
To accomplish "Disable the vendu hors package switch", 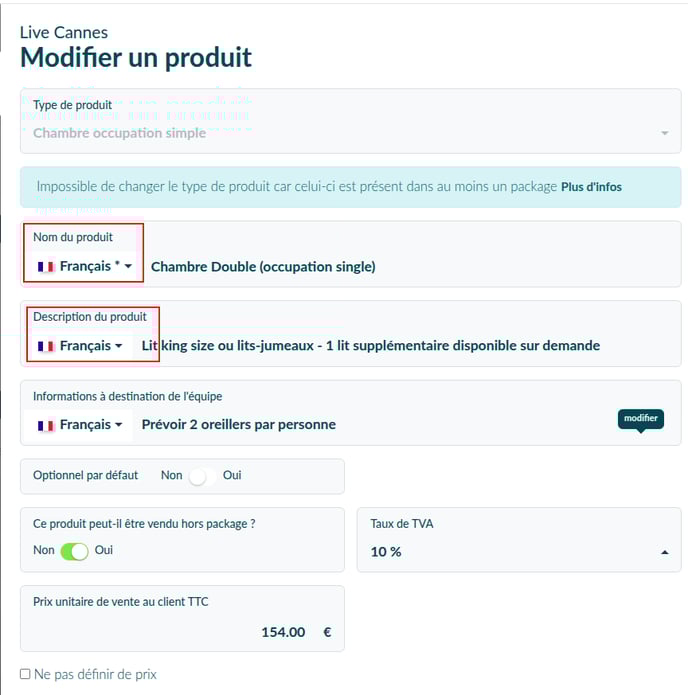I will click(74, 551).
